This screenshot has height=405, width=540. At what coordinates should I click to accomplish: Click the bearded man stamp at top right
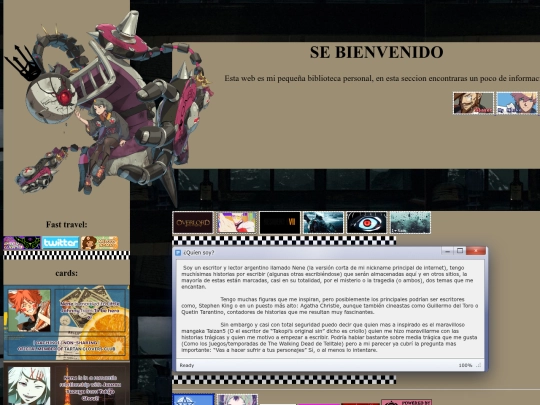coord(474,103)
